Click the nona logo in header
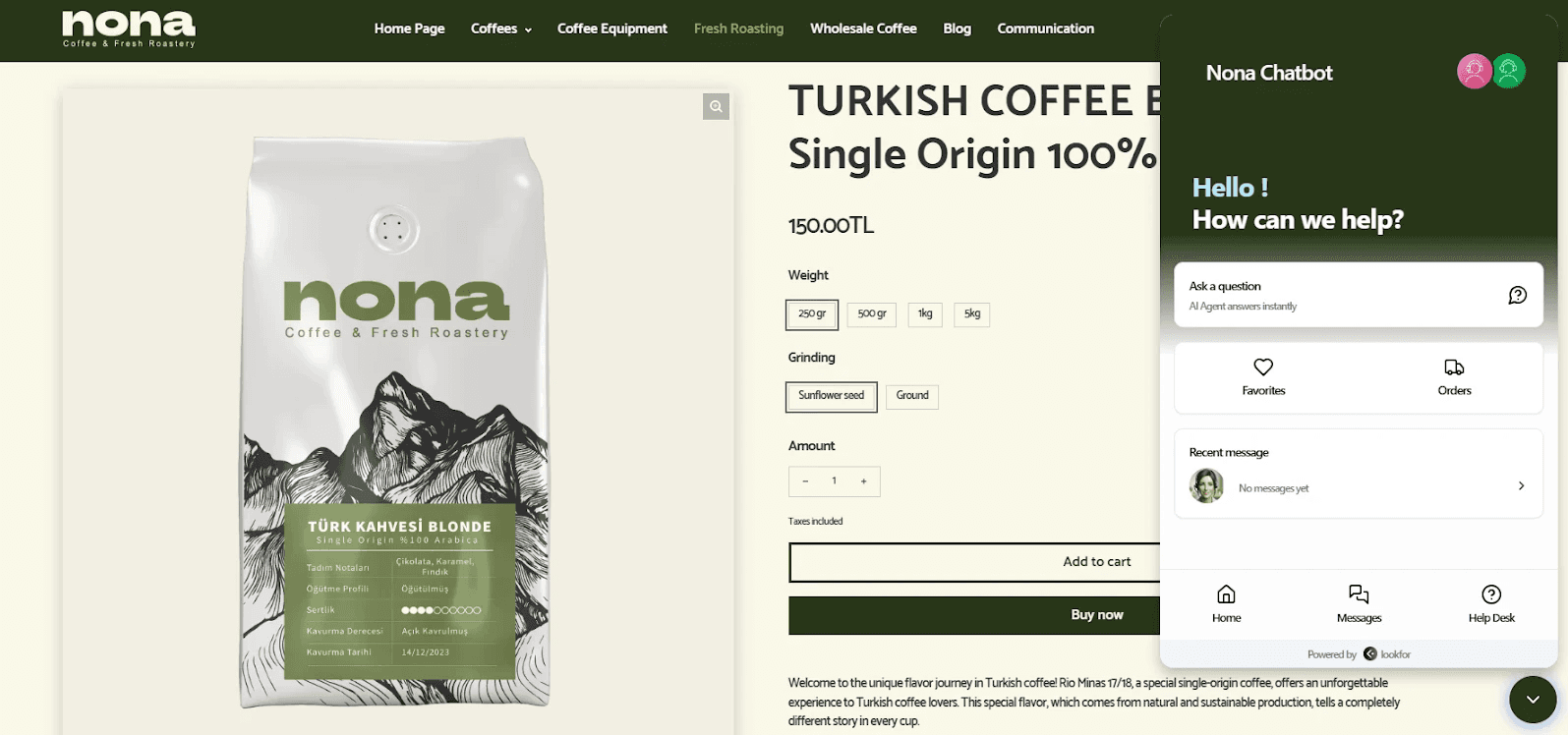This screenshot has width=1568, height=735. 129,28
